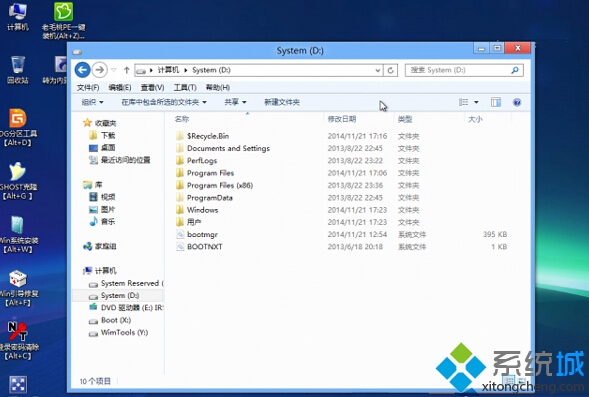The image size is (589, 397).
Task: Launch 登录密码清除 desktop icon
Action: 19,341
